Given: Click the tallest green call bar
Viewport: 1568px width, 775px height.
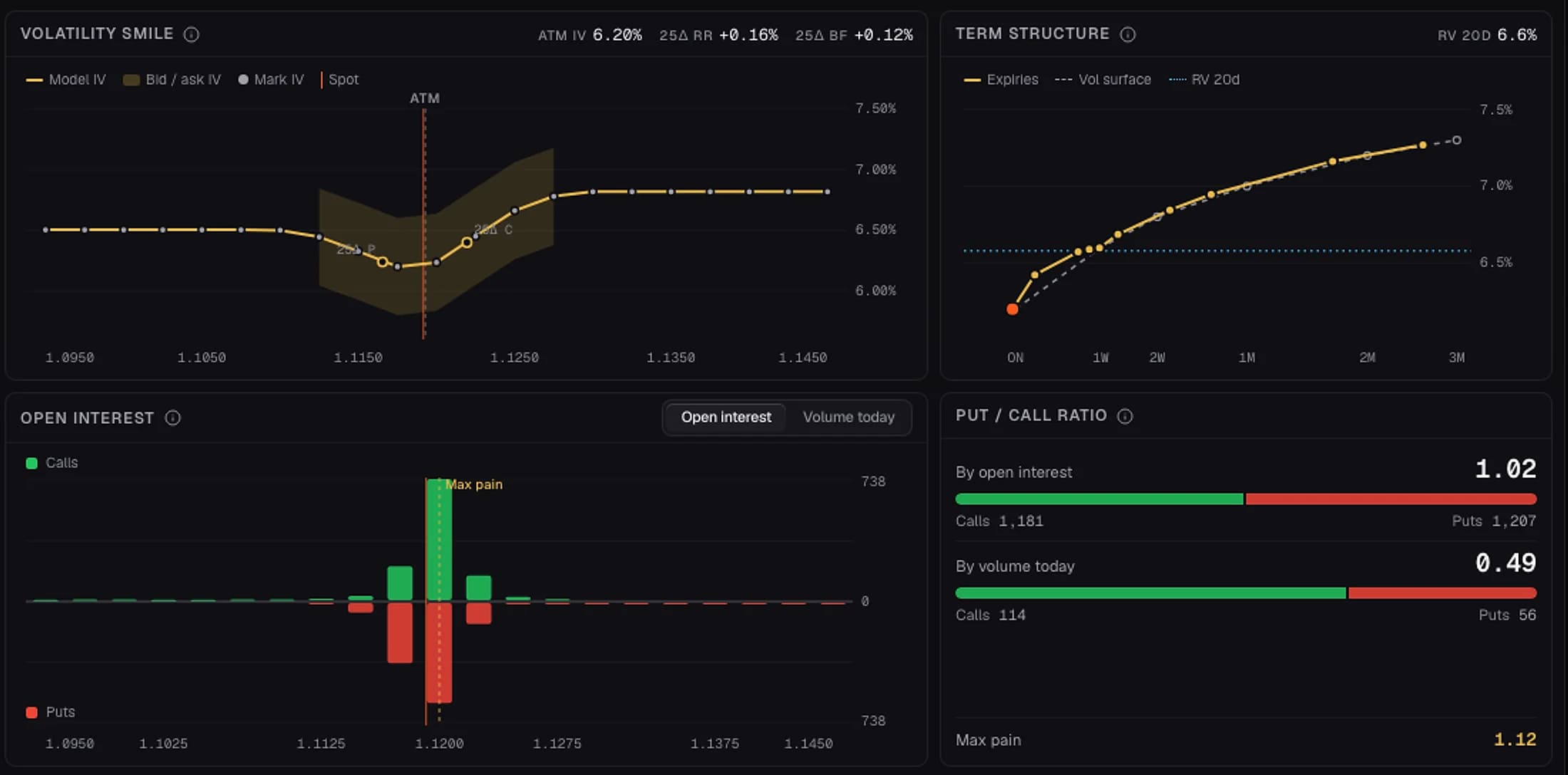Looking at the screenshot, I should tap(438, 540).
